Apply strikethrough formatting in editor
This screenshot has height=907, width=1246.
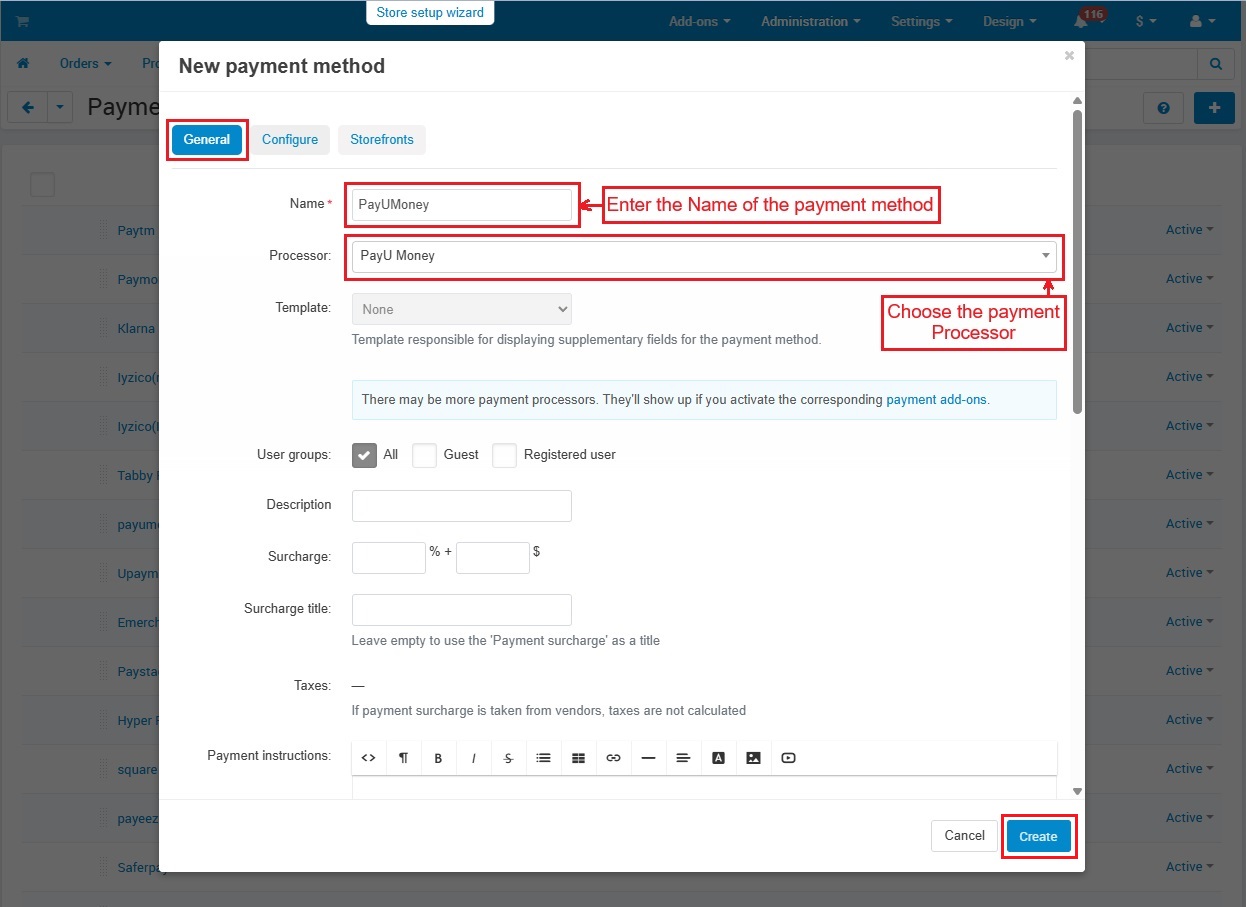pos(508,758)
